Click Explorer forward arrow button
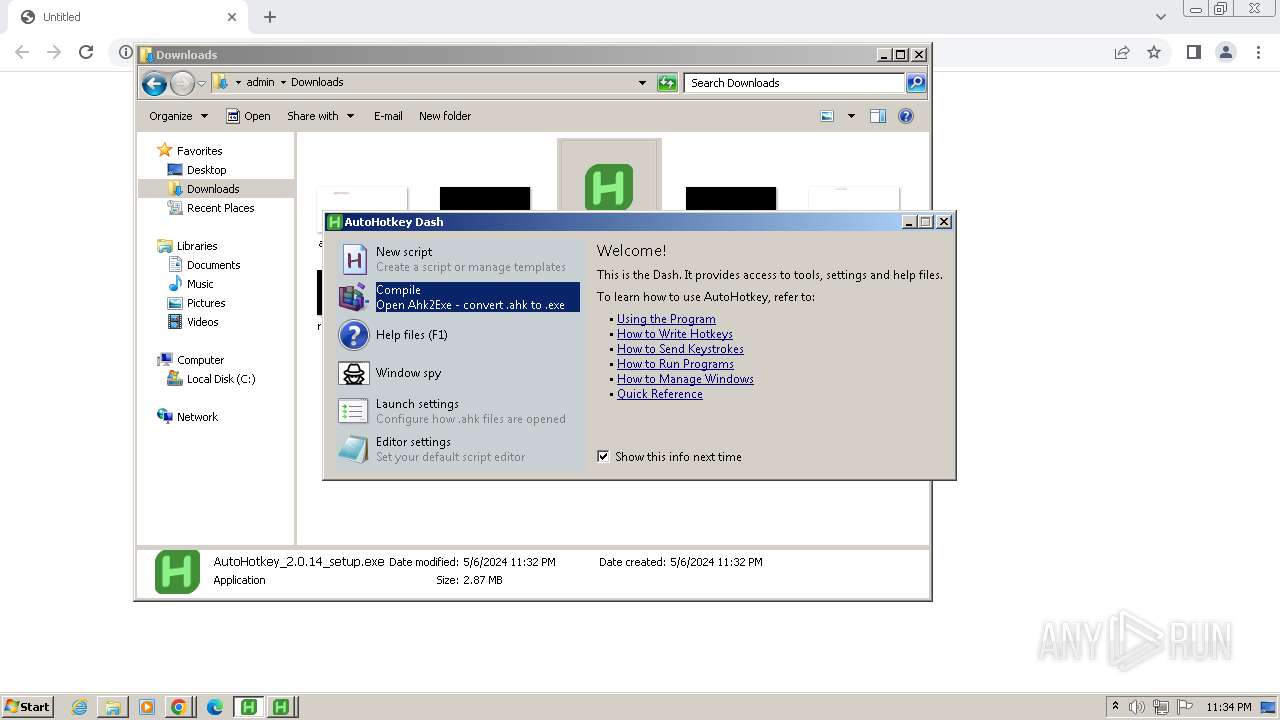 [x=182, y=83]
